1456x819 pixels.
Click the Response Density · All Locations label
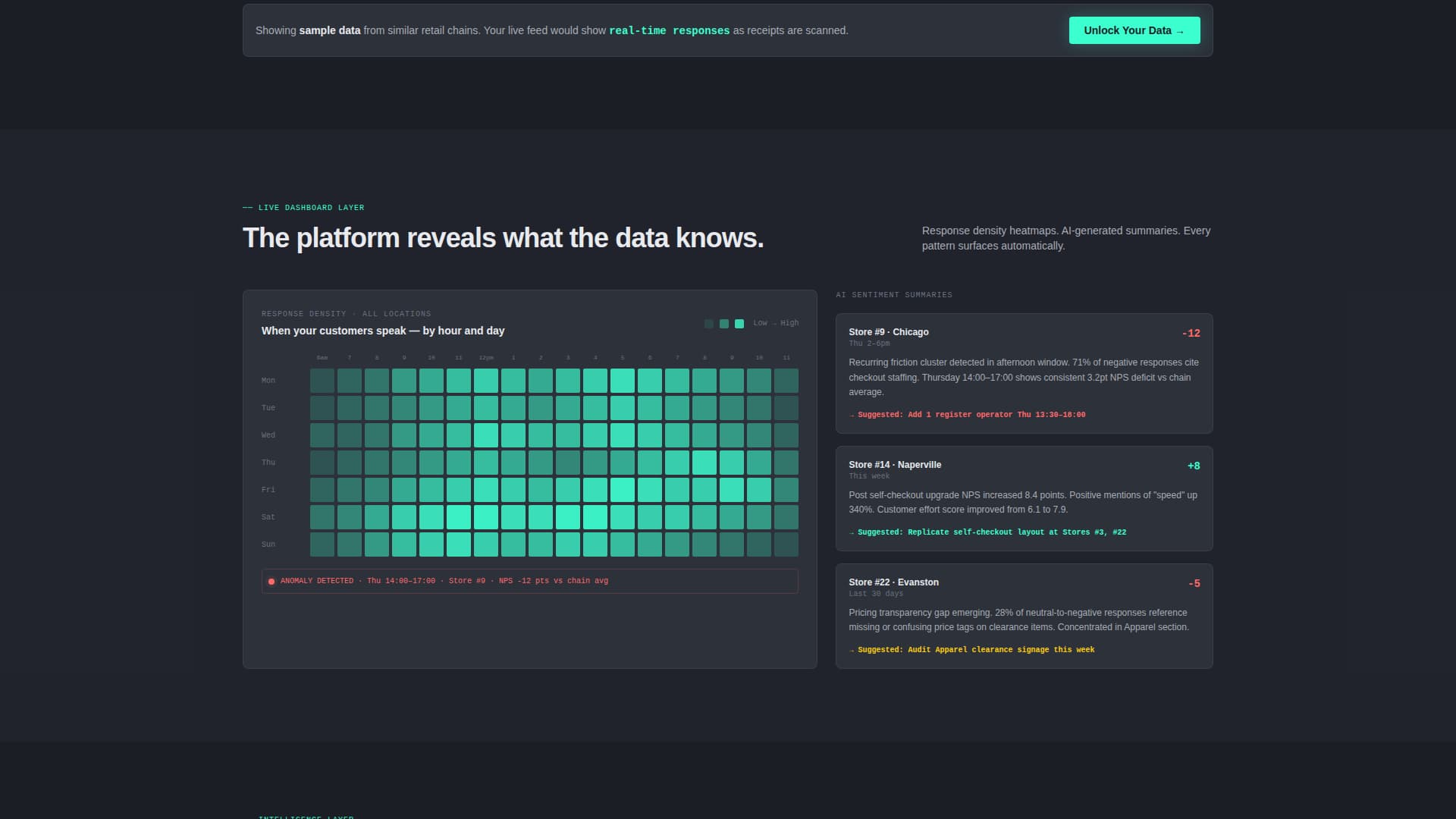[346, 314]
